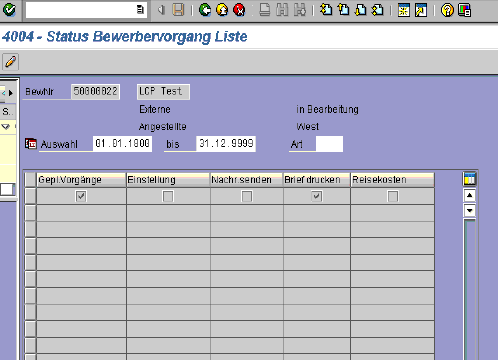This screenshot has width=498, height=360.
Task: Click the end date field 31.12.9999
Action: click(x=226, y=144)
